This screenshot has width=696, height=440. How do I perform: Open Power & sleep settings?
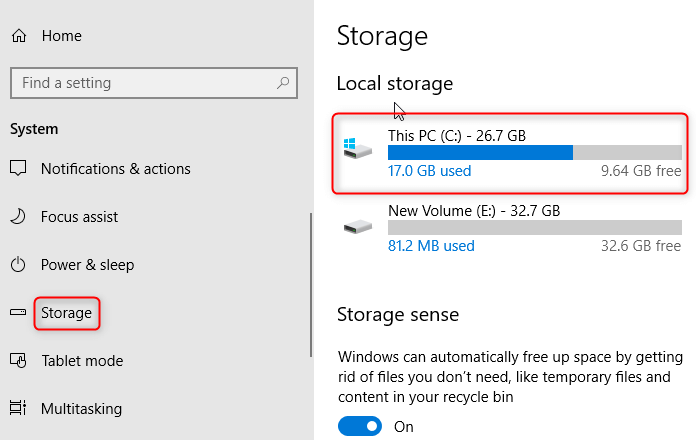click(x=87, y=265)
